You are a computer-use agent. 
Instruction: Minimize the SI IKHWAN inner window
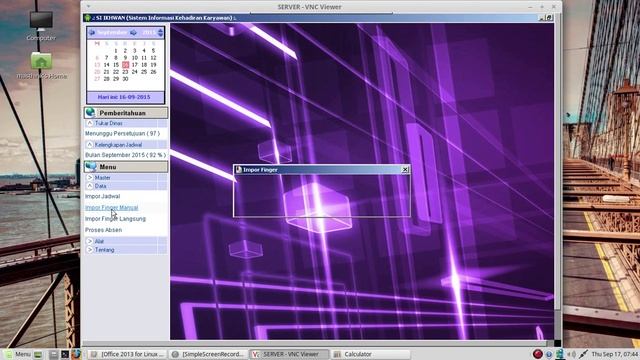tap(541, 18)
